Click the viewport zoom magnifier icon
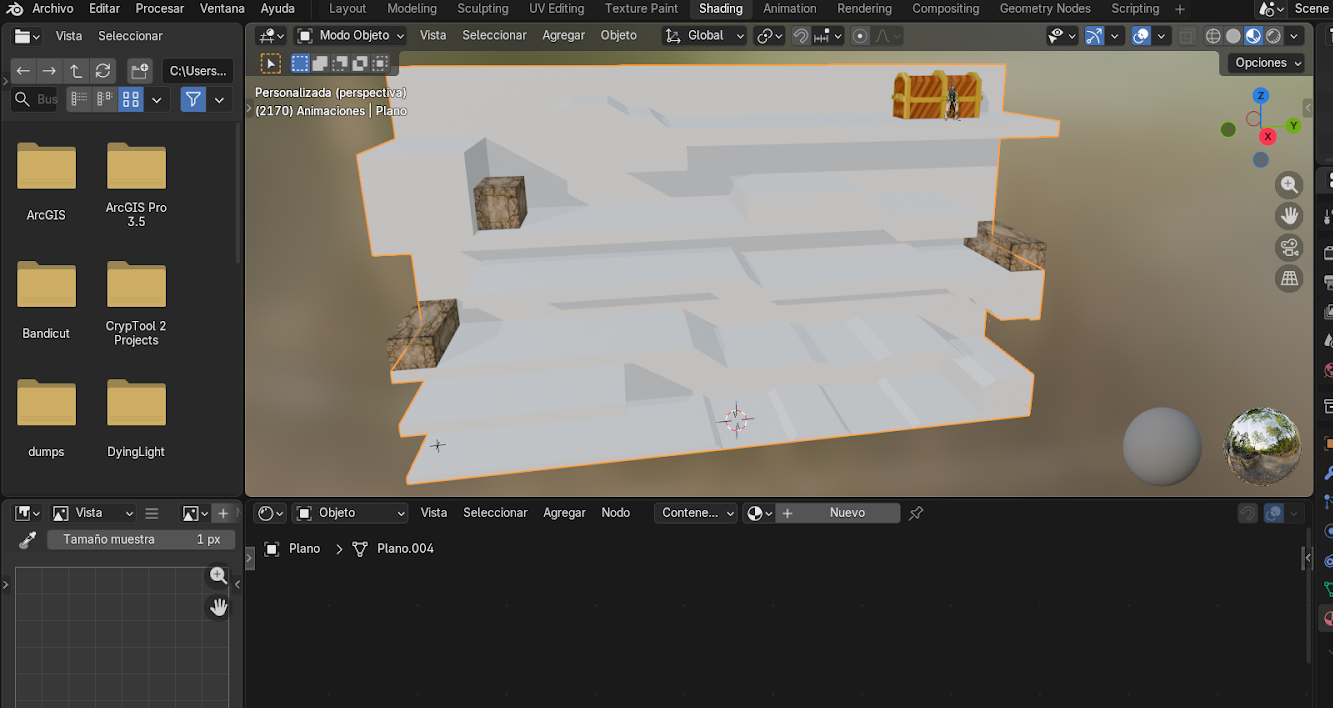This screenshot has height=708, width=1333. click(1289, 185)
